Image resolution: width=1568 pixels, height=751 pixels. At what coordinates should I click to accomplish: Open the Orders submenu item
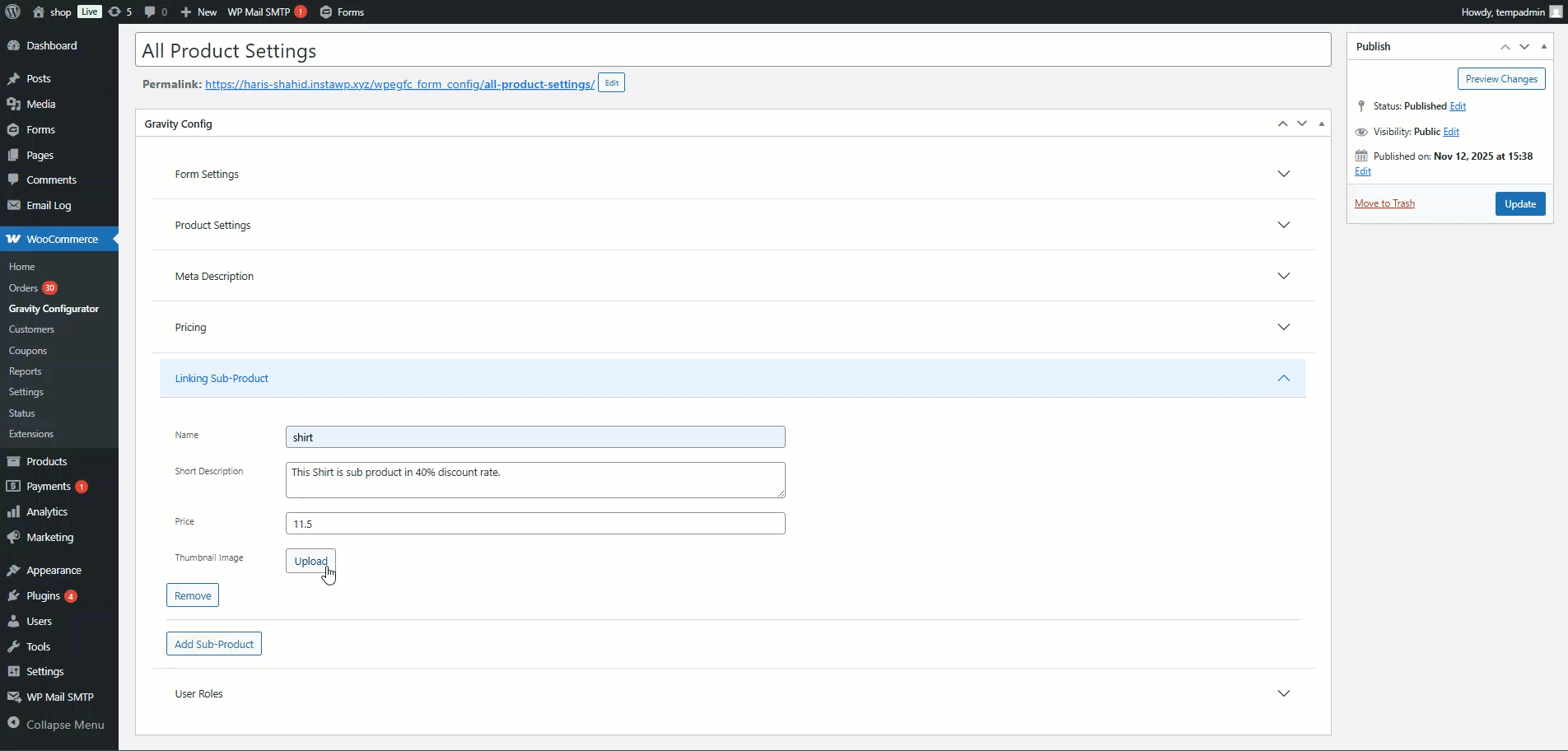24,288
